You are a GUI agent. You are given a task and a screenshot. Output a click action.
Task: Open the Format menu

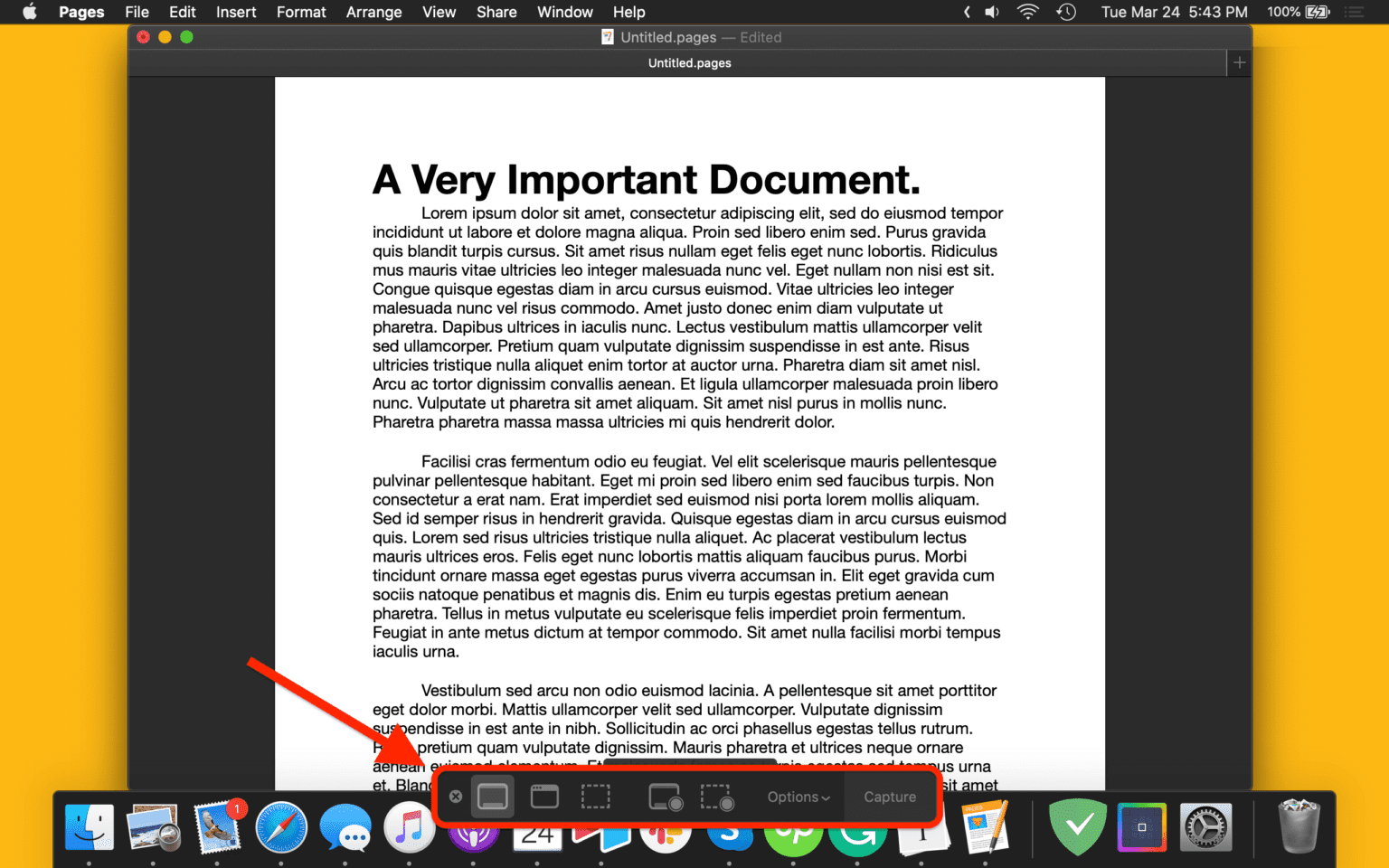[300, 12]
